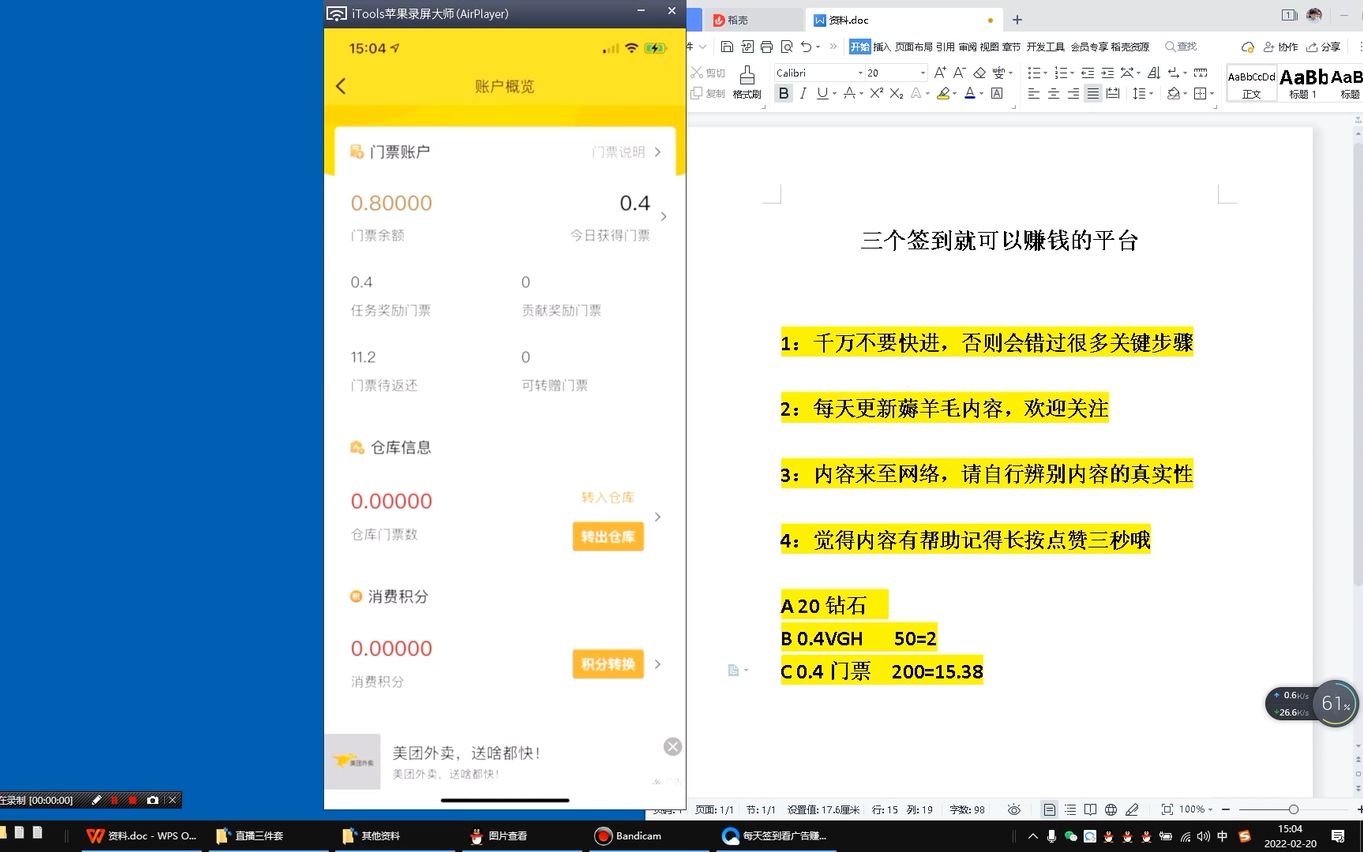The height and width of the screenshot is (852, 1363).
Task: Expand the 消费积分 row chevron
Action: click(658, 664)
